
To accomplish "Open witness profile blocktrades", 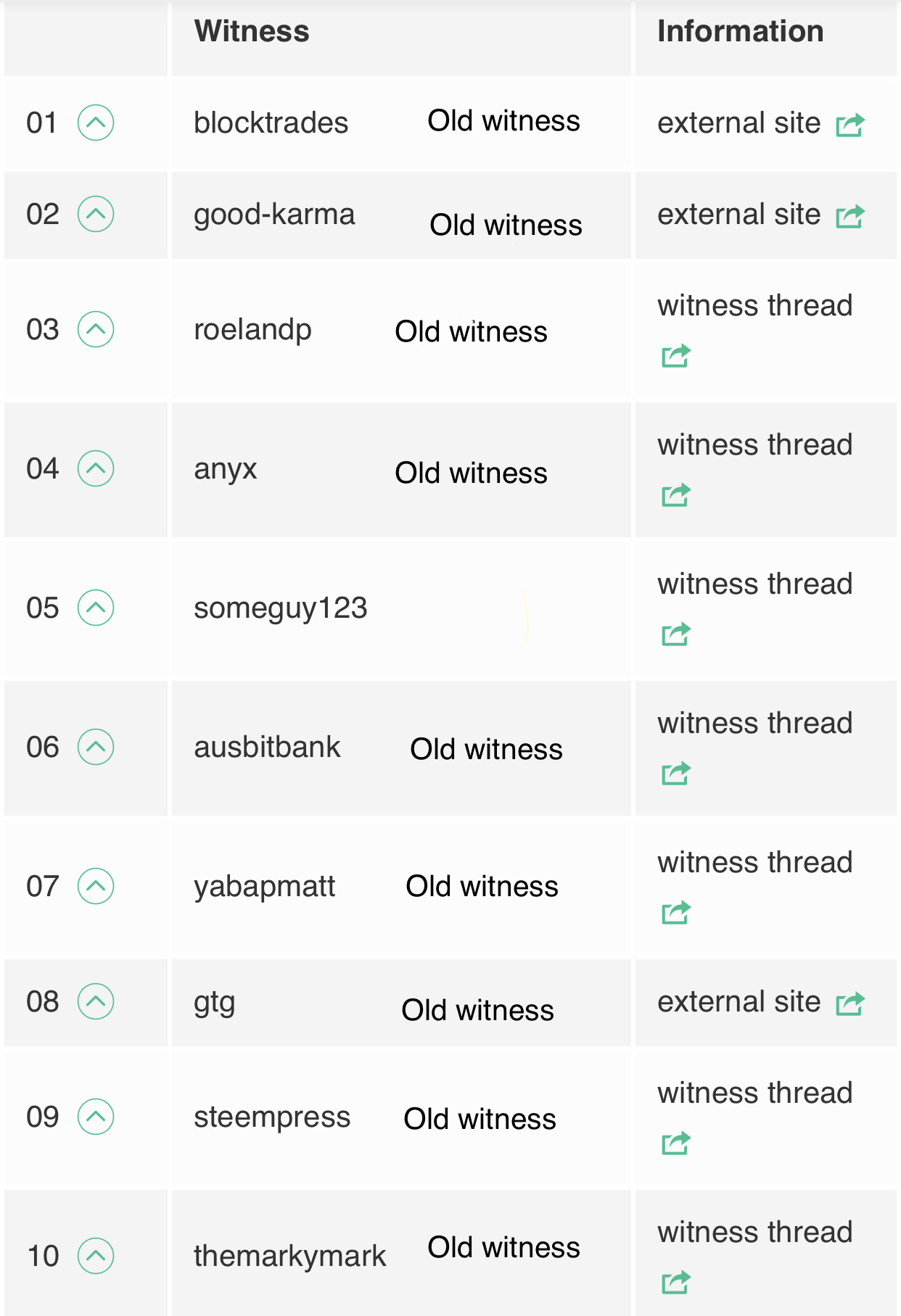I will tap(271, 123).
